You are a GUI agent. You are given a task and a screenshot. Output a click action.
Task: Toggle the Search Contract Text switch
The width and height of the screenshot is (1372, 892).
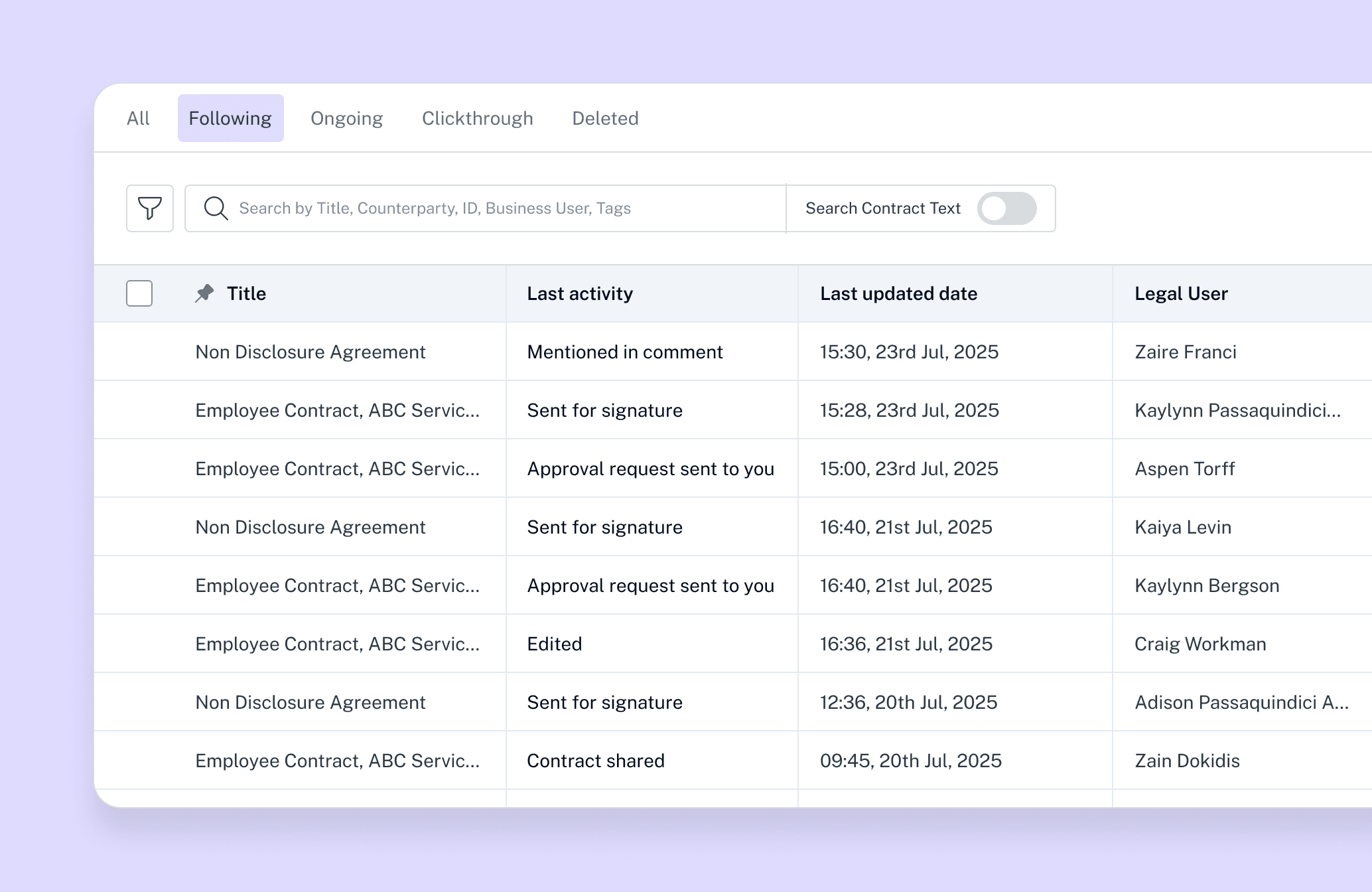click(1006, 208)
